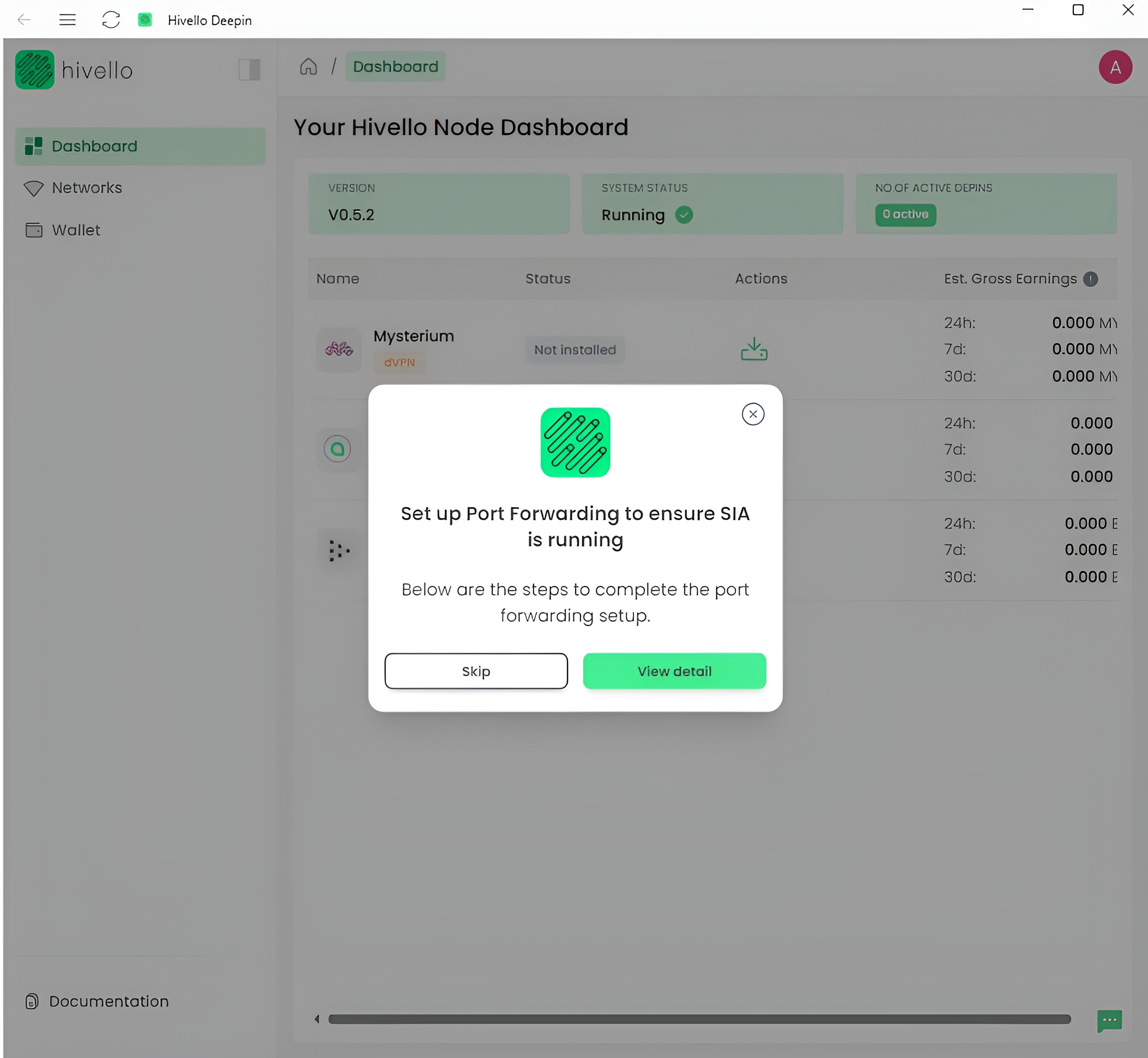
Task: Click the earnings info icon
Action: pos(1090,279)
